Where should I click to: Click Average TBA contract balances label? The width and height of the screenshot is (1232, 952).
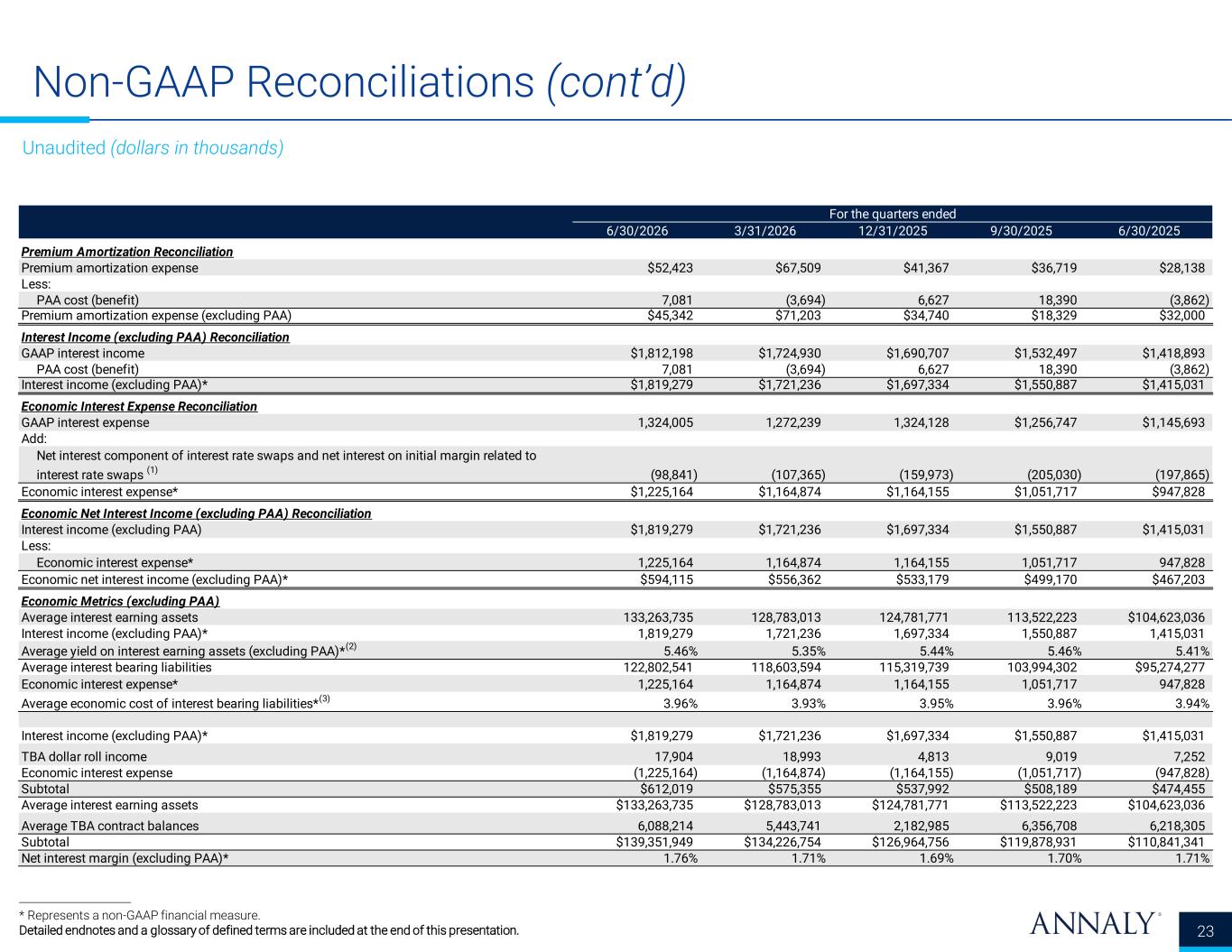[x=110, y=826]
